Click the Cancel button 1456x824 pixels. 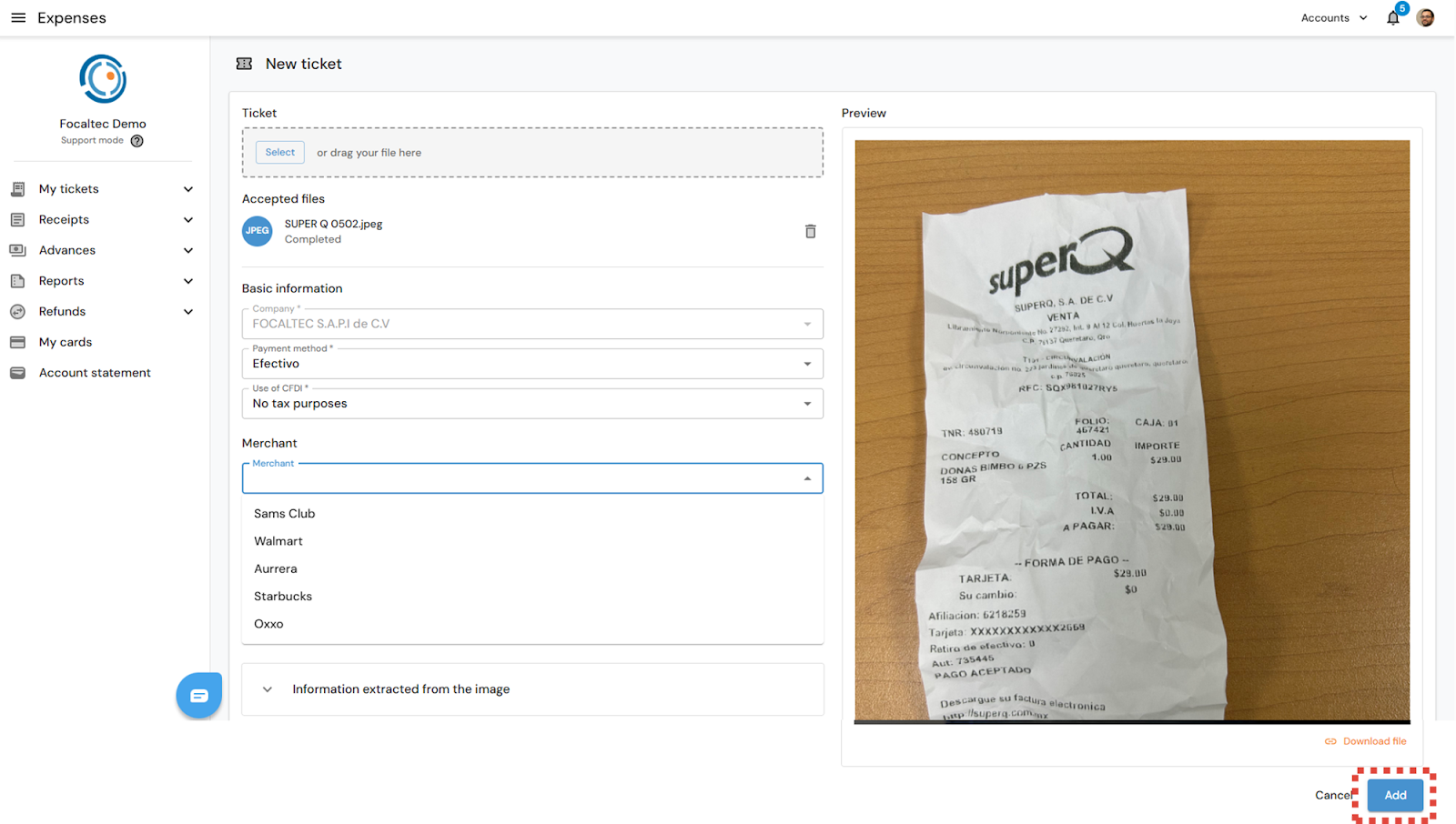(1334, 795)
